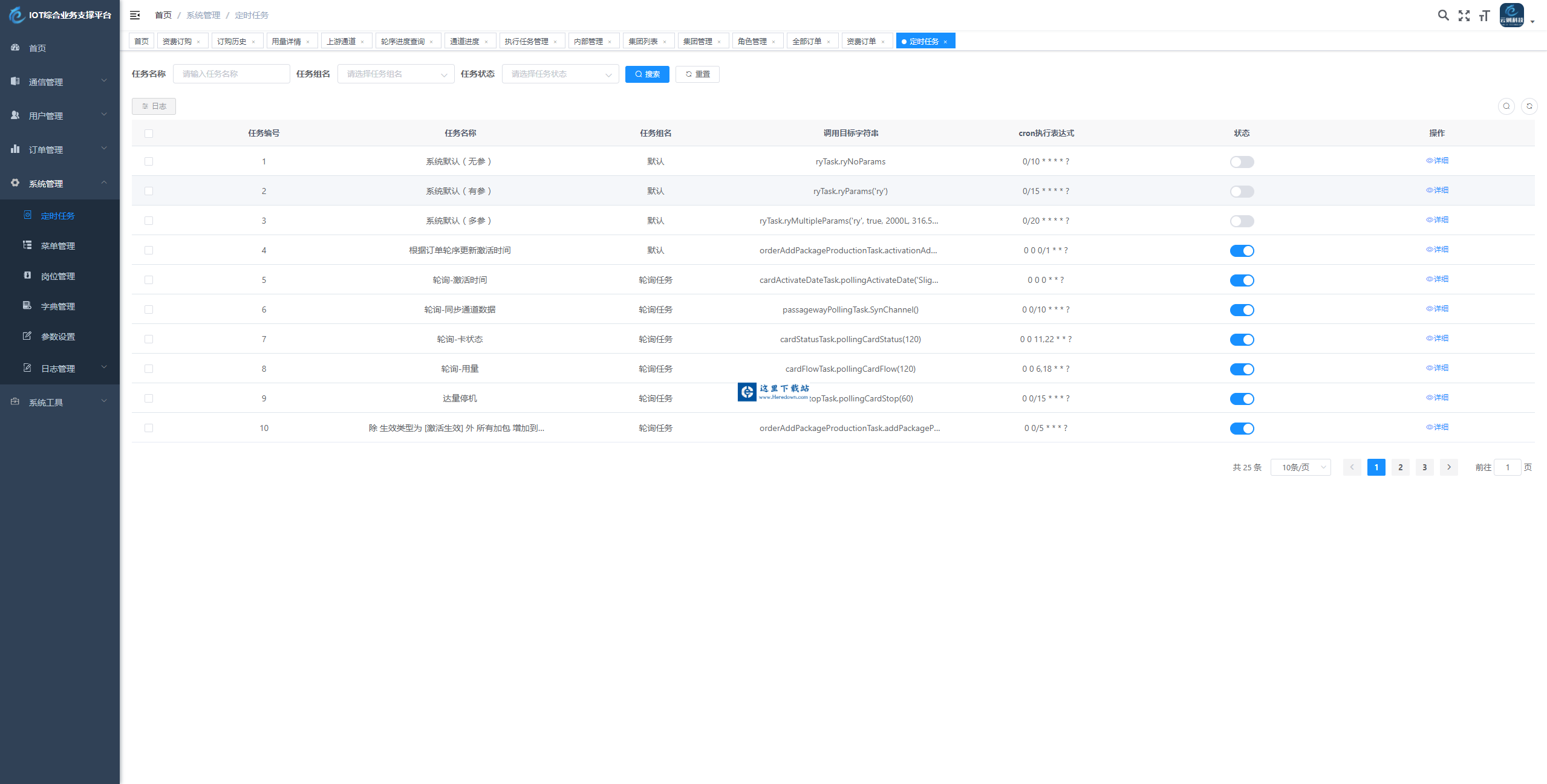
Task: Click the user avatar in top-right
Action: [1511, 15]
